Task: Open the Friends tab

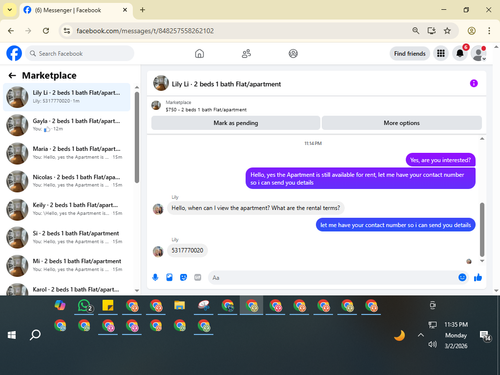Action: 246,53
